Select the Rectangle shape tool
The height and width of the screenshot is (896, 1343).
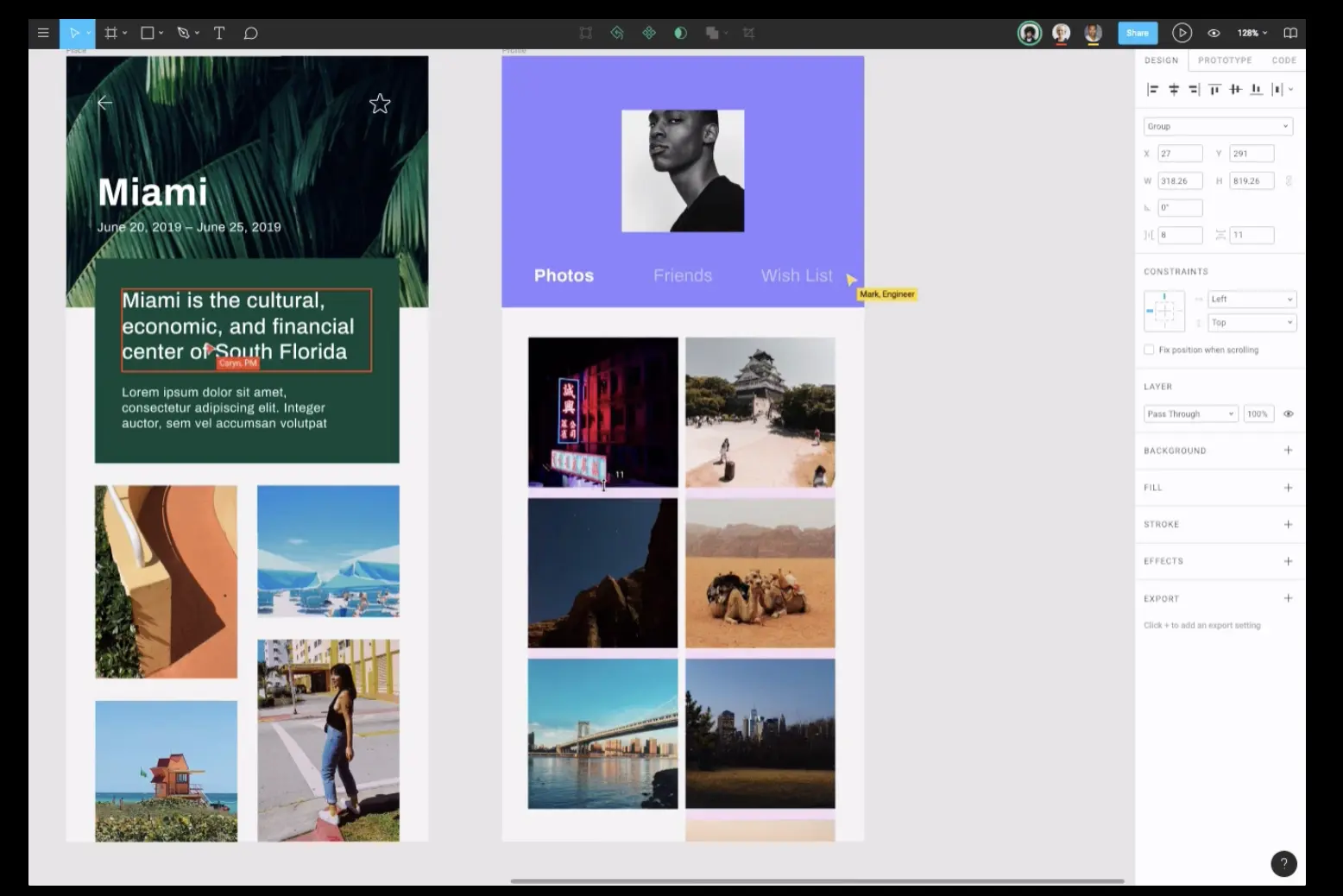[x=148, y=34]
